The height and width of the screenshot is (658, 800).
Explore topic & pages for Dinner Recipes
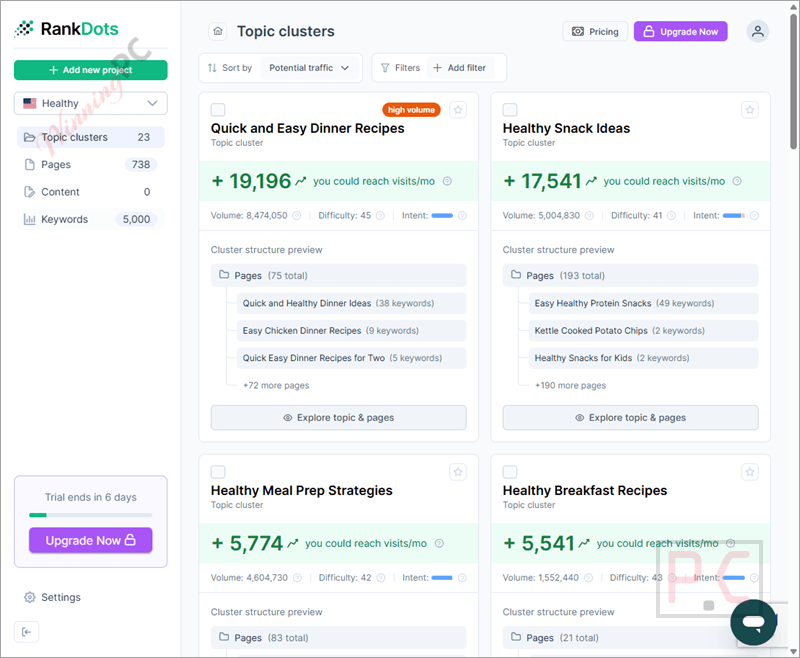[338, 418]
